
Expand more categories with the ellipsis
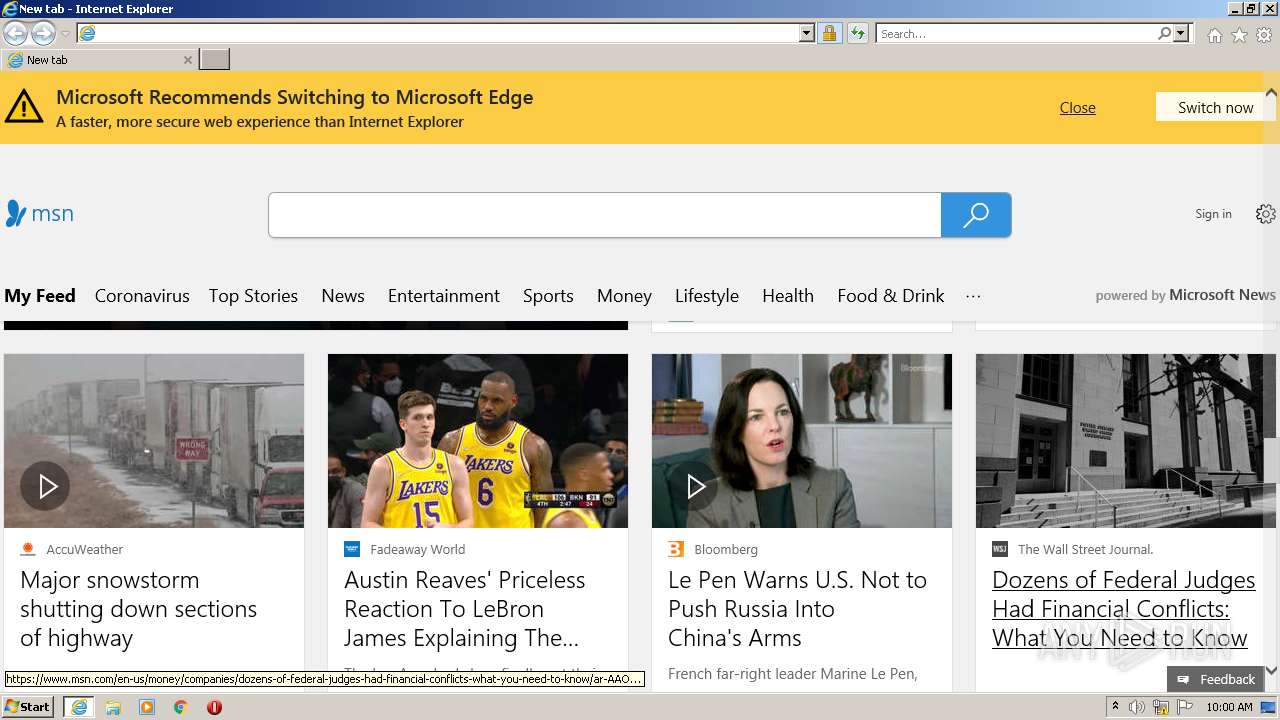tap(973, 296)
